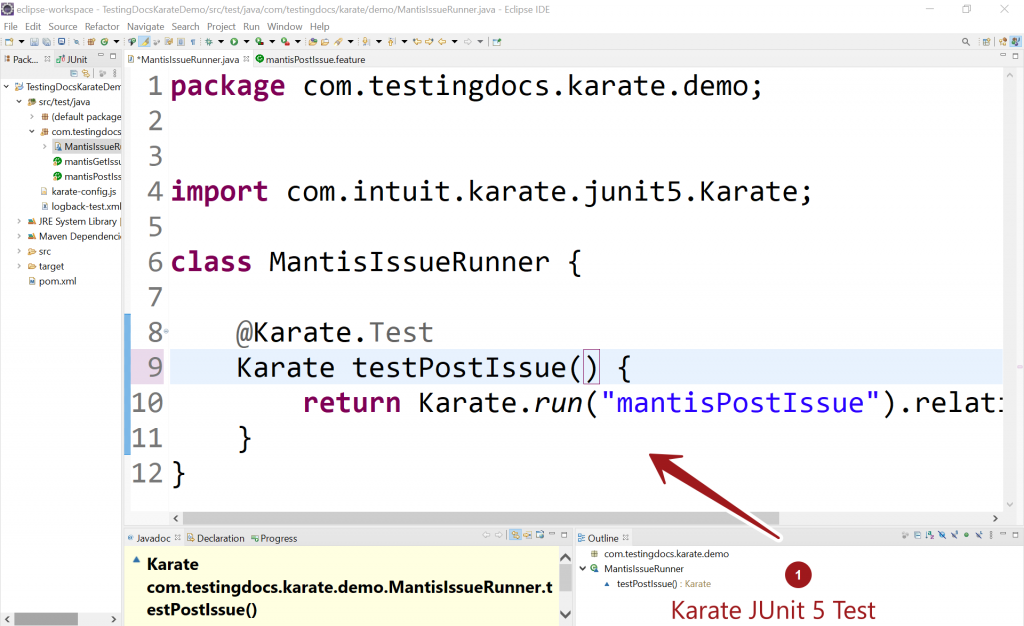
Task: Toggle the Back navigation arrow dropdown state
Action: tap(454, 42)
